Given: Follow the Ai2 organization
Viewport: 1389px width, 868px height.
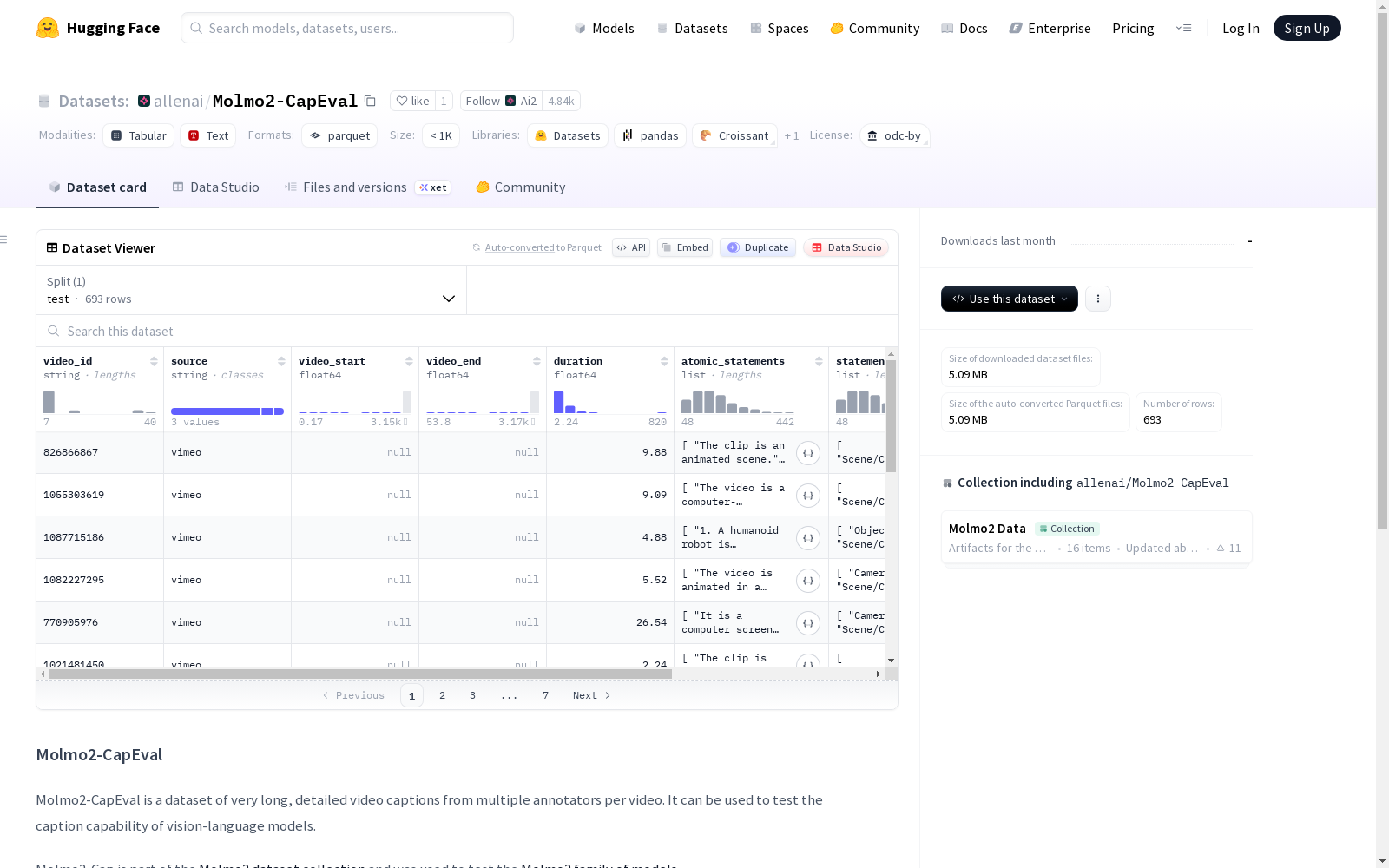Looking at the screenshot, I should click(x=501, y=101).
